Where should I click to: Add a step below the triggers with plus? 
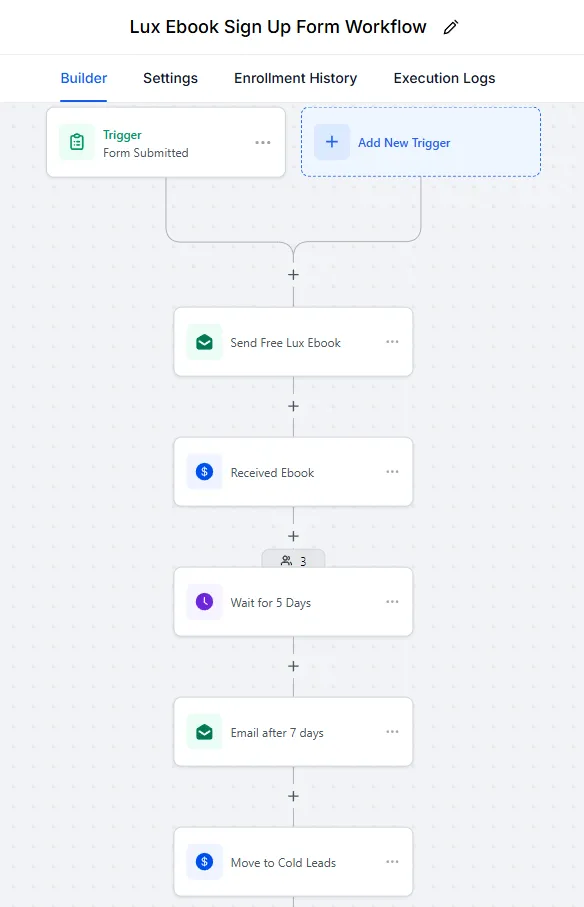(293, 275)
